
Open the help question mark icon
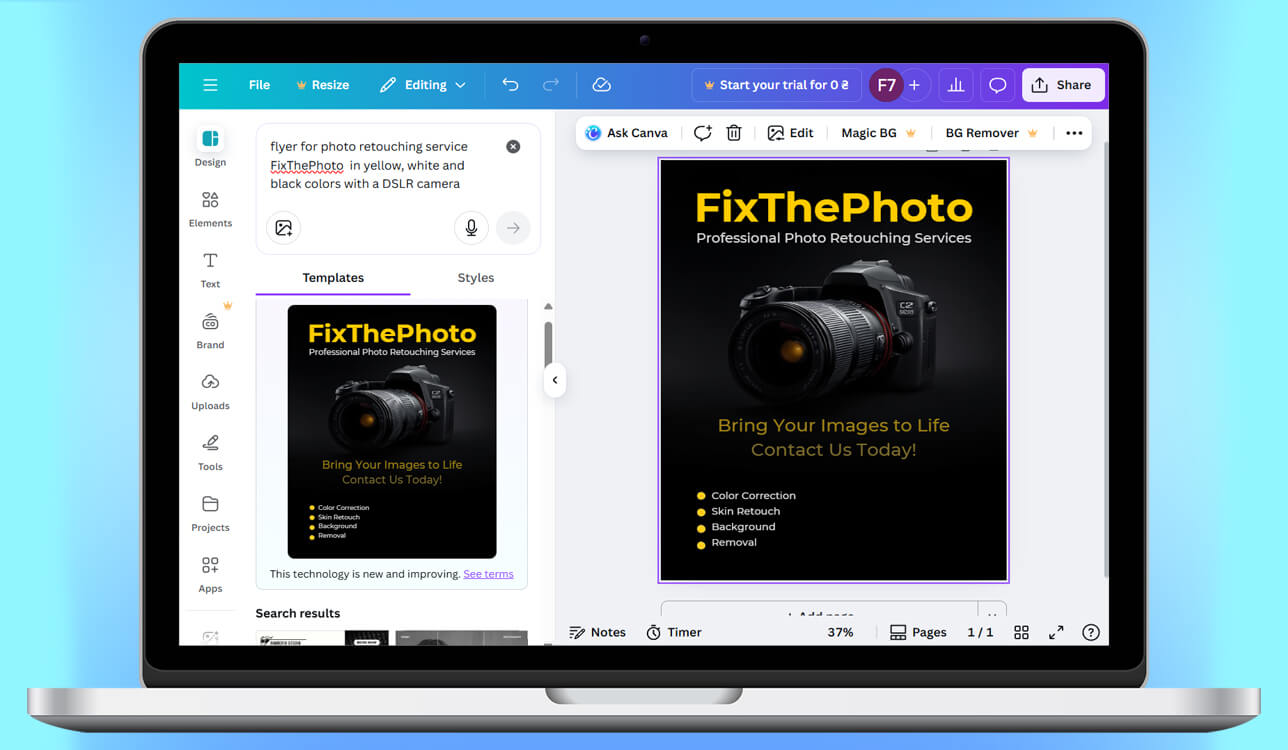pyautogui.click(x=1091, y=632)
